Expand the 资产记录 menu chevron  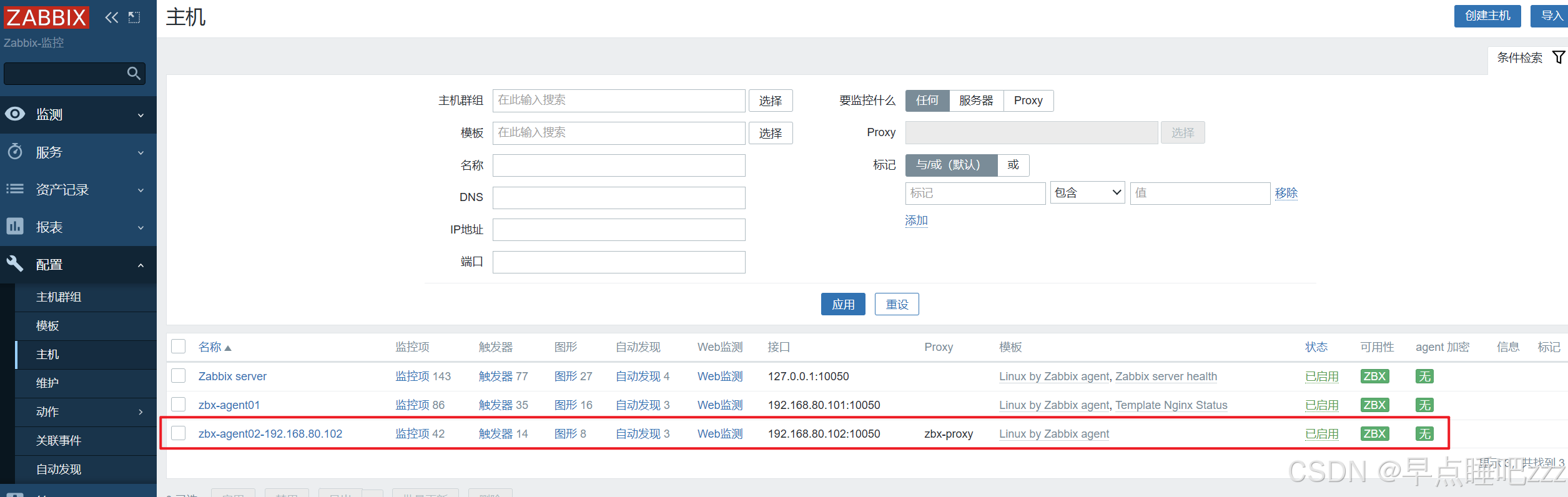click(141, 190)
